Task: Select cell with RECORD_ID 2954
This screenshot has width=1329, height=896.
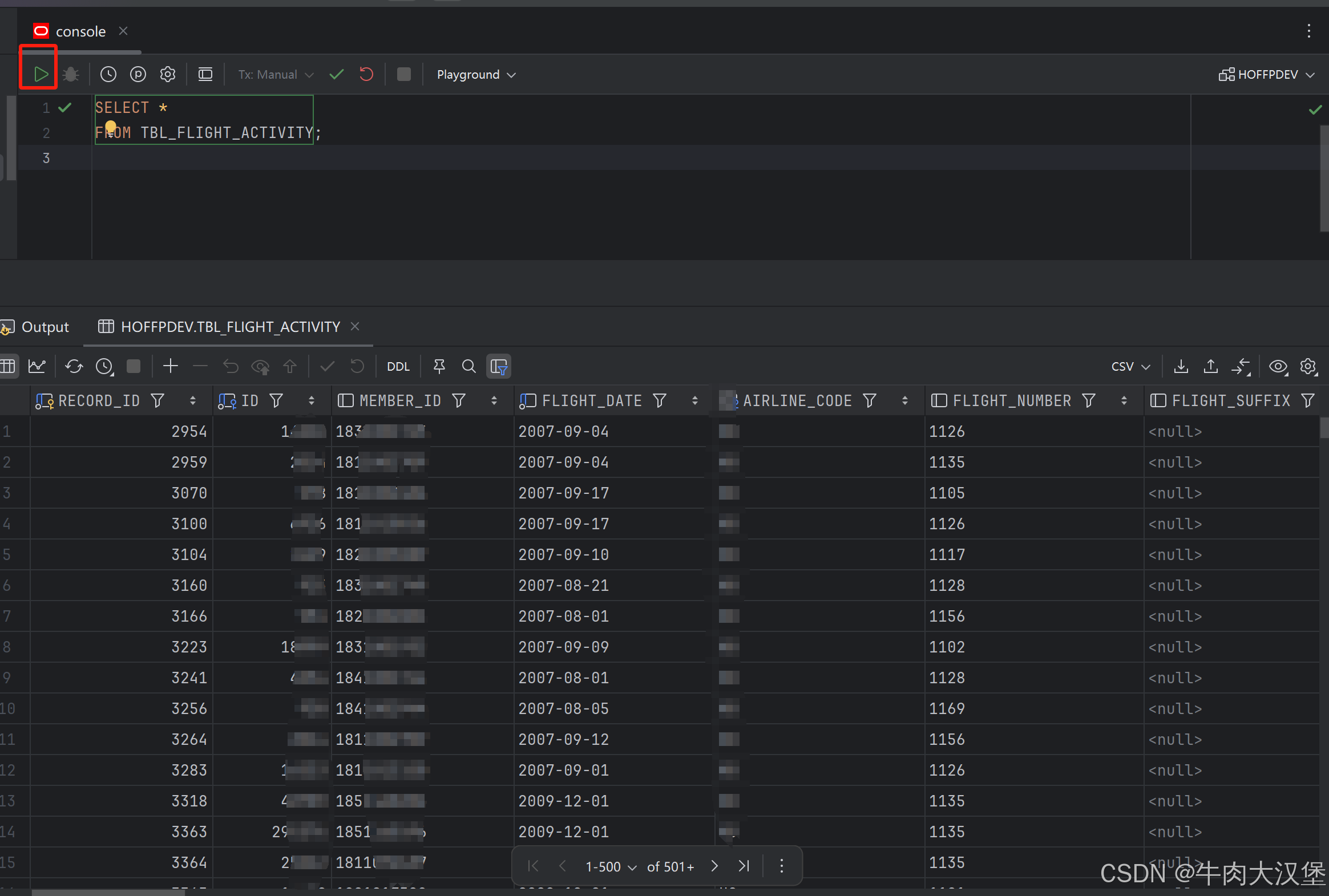Action: 122,431
